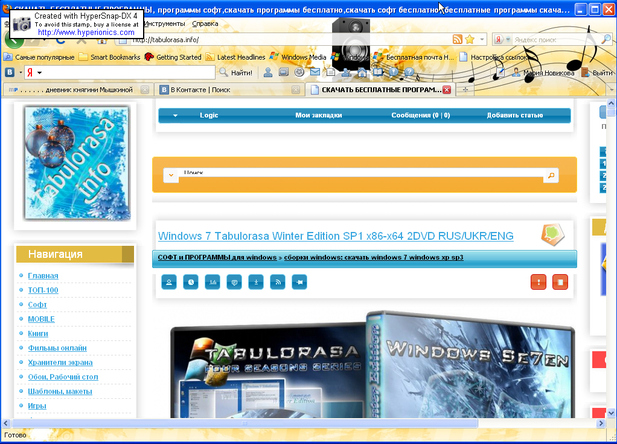Go to 'Главная' in the navigation

pyautogui.click(x=43, y=276)
